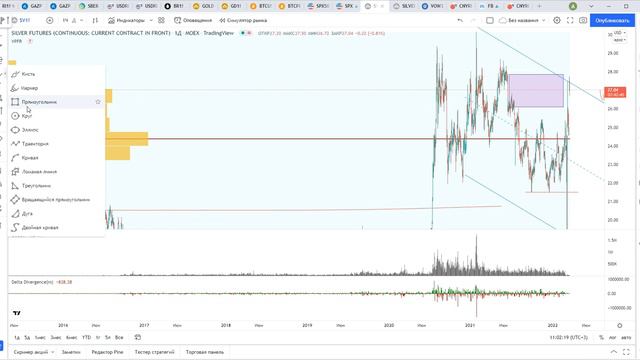Toggle авто auto scale
This screenshot has width=640, height=360.
pyautogui.click(x=626, y=338)
